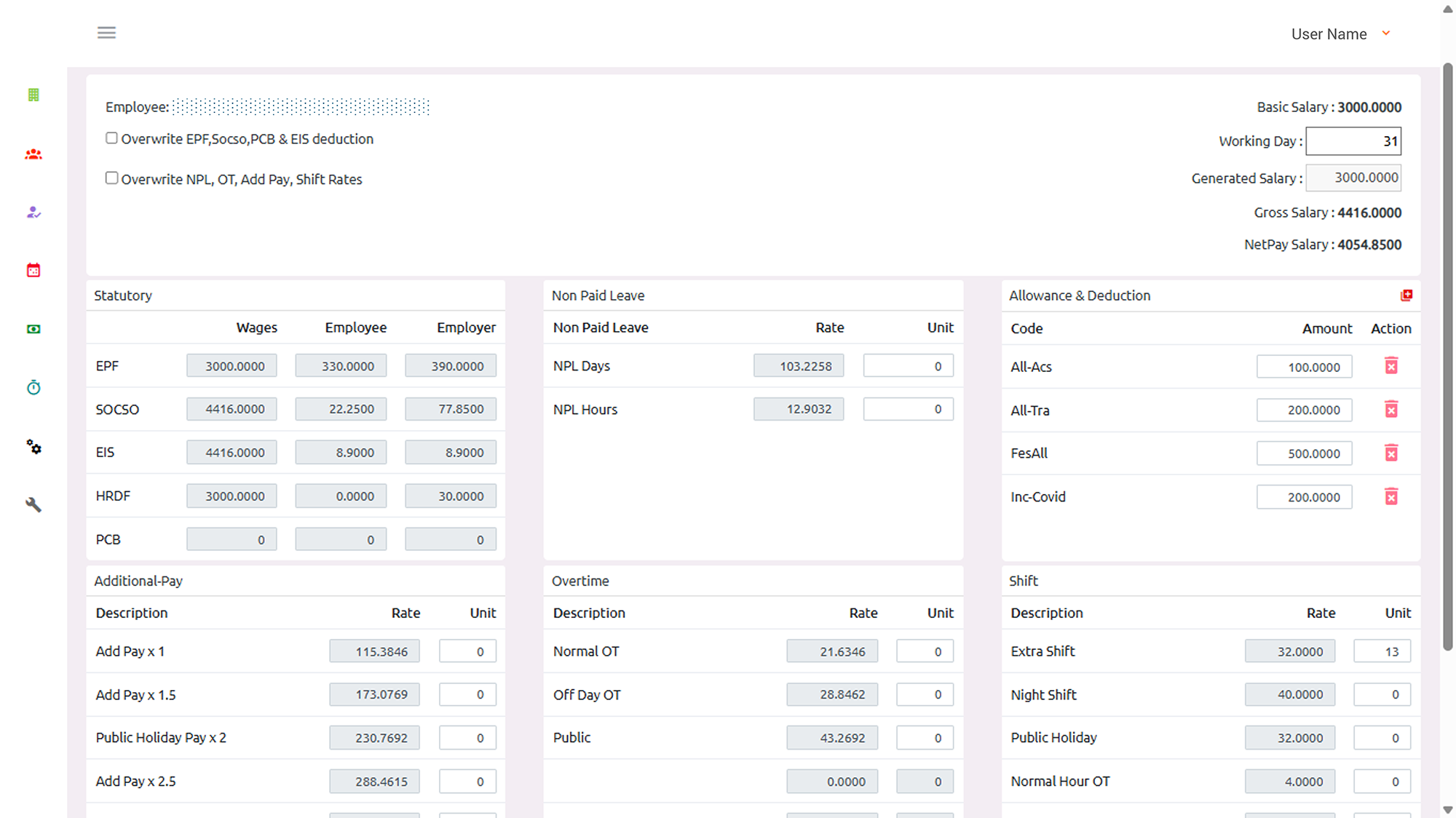Viewport: 1456px width, 818px height.
Task: Open the red calendar sidebar icon
Action: click(x=33, y=270)
